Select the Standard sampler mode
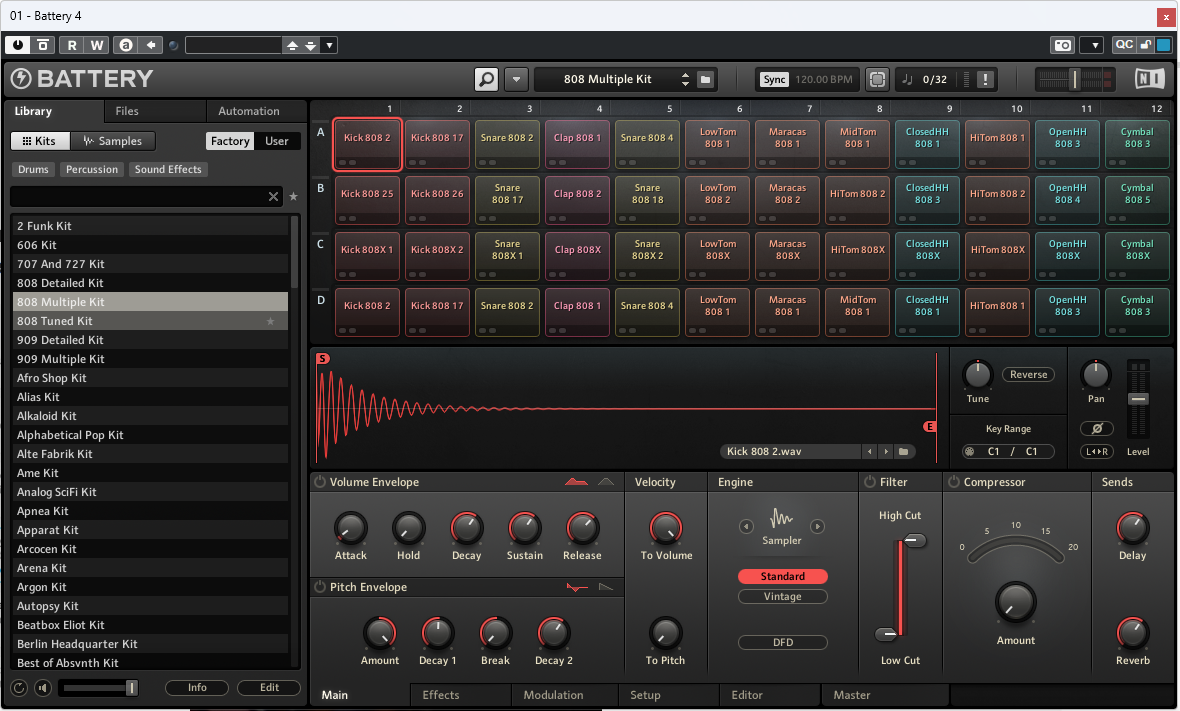1180x711 pixels. click(783, 576)
